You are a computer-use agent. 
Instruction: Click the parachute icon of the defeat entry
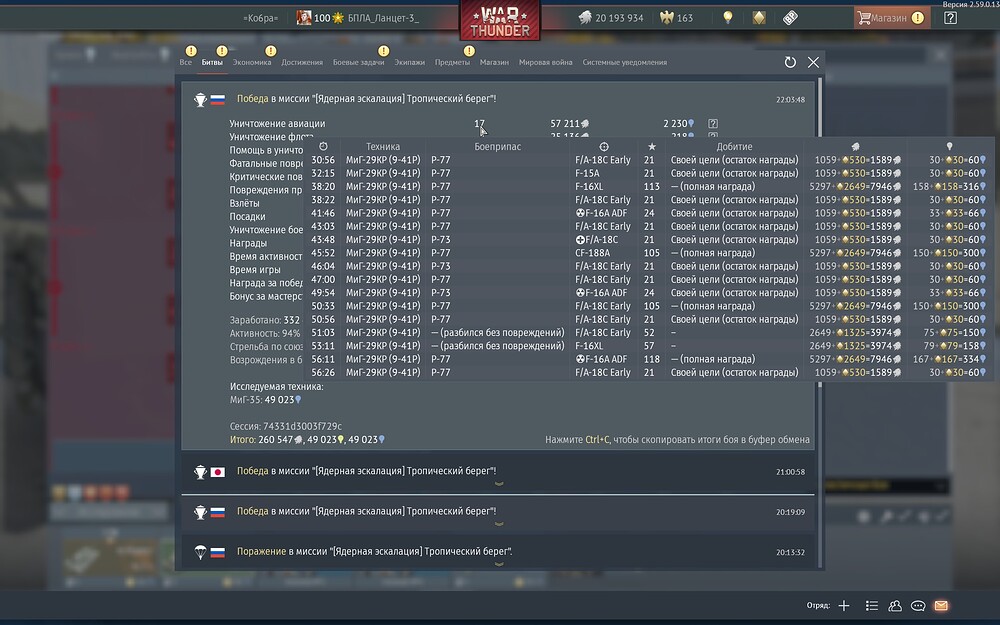[200, 552]
